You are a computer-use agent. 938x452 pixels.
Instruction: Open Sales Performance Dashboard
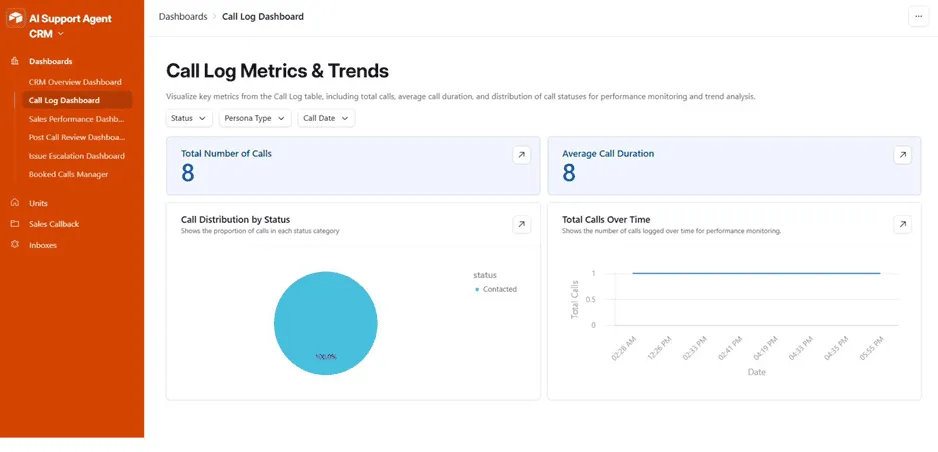[77, 119]
